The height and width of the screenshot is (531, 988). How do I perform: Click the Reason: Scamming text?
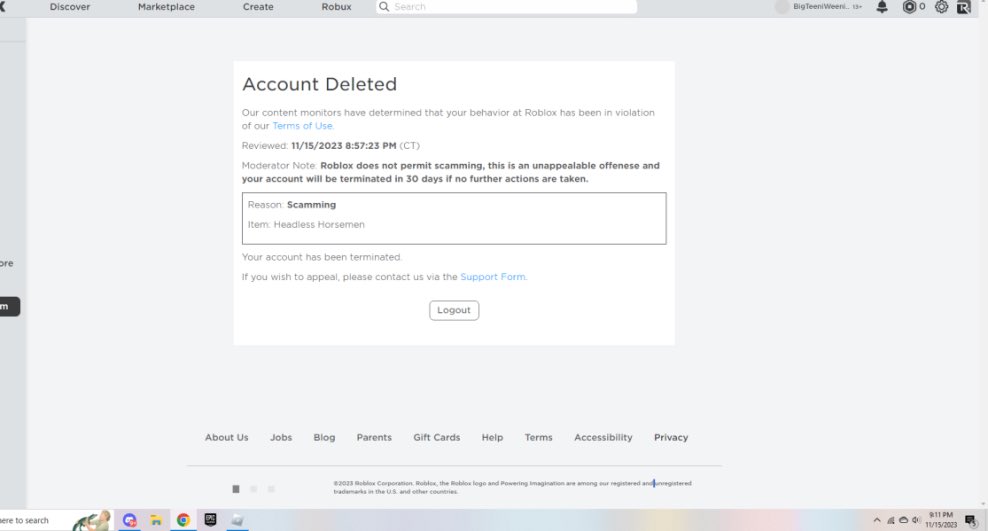pos(292,205)
